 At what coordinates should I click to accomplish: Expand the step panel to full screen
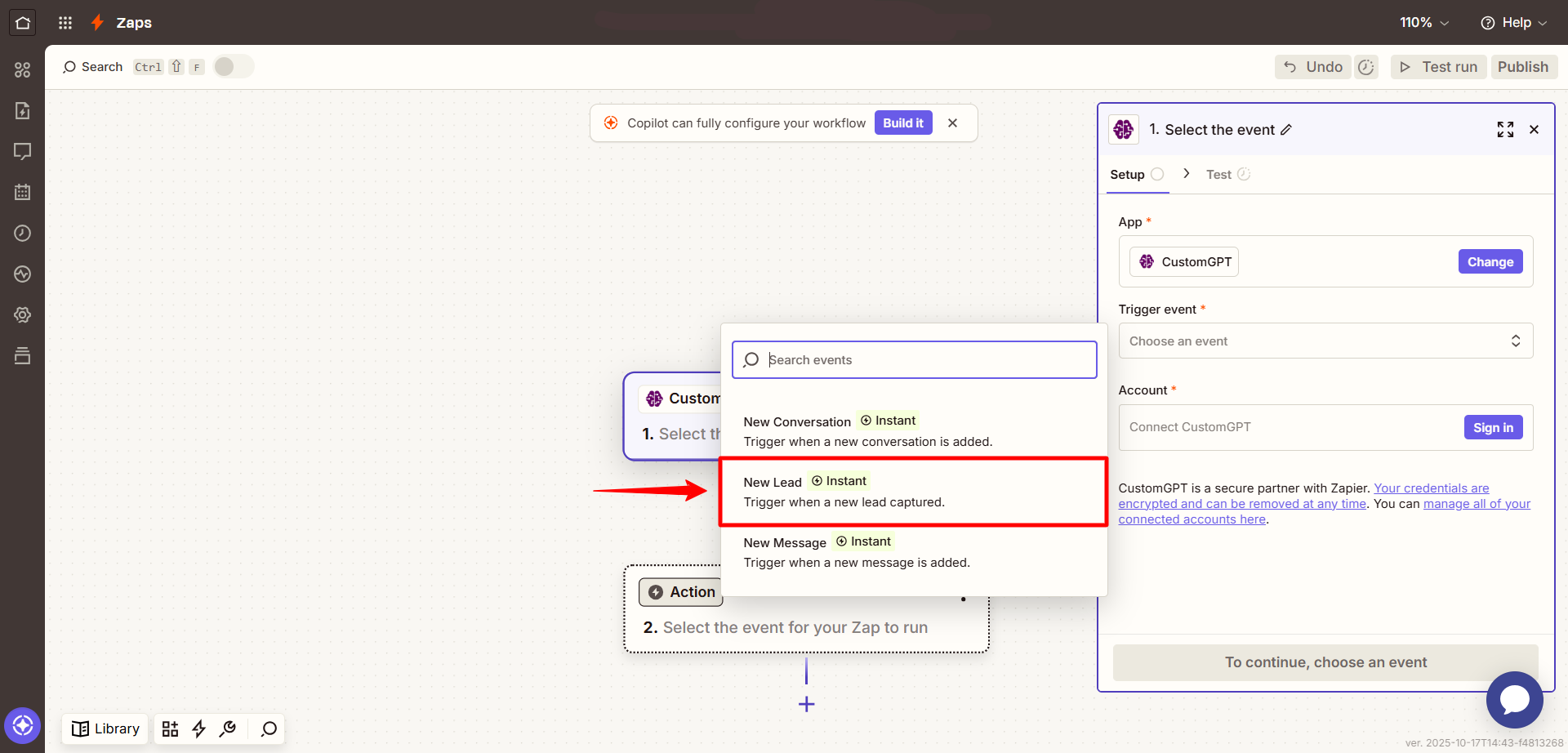pyautogui.click(x=1505, y=129)
